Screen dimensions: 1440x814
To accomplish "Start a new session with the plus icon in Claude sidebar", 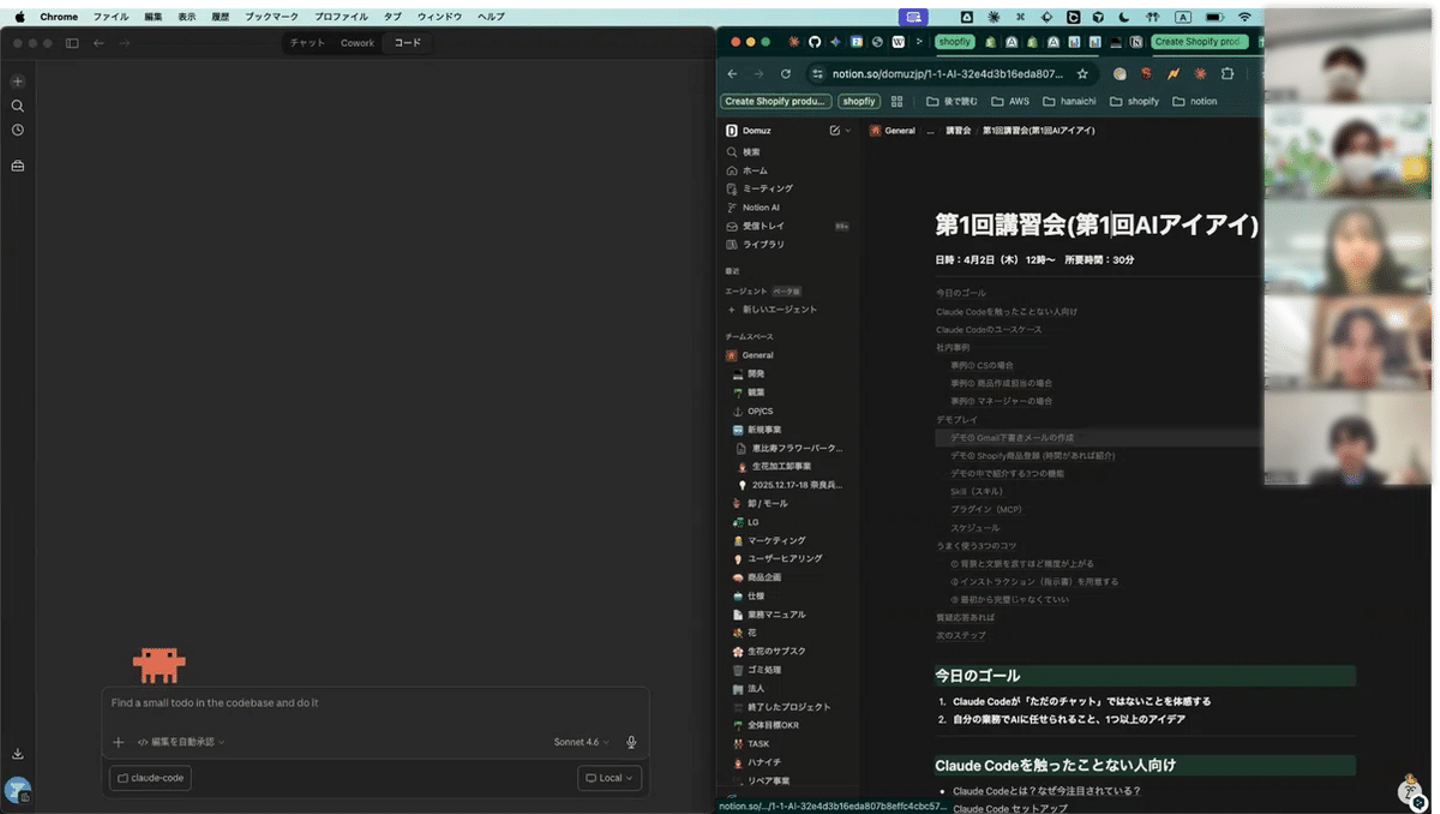I will click(17, 82).
